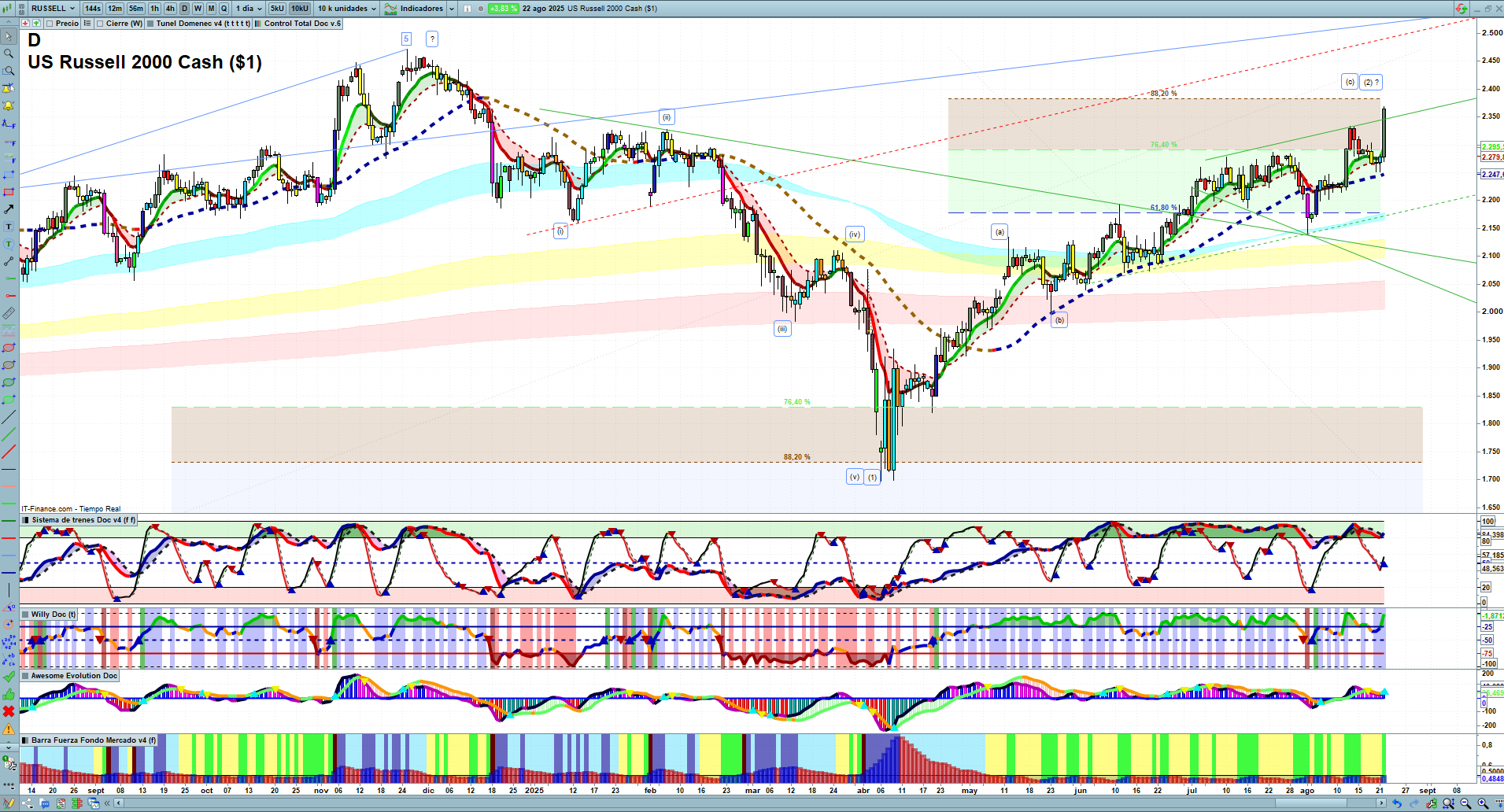This screenshot has width=1504, height=812.
Task: Choose the ruler measurement tool
Action: click(9, 313)
